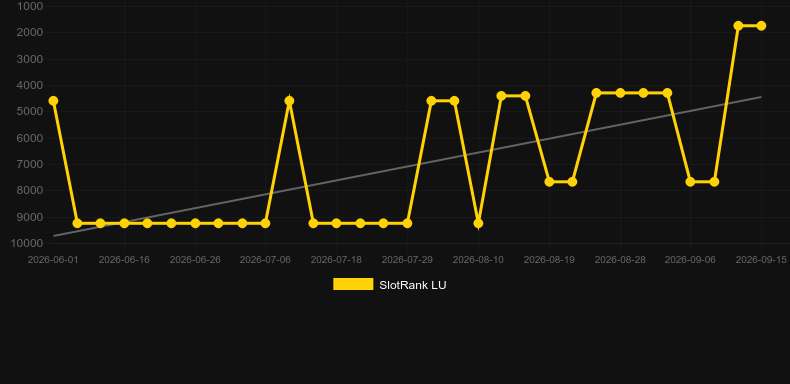Viewport: 790px width, 384px height.
Task: Click the 2000 y-axis label
Action: click(x=30, y=33)
